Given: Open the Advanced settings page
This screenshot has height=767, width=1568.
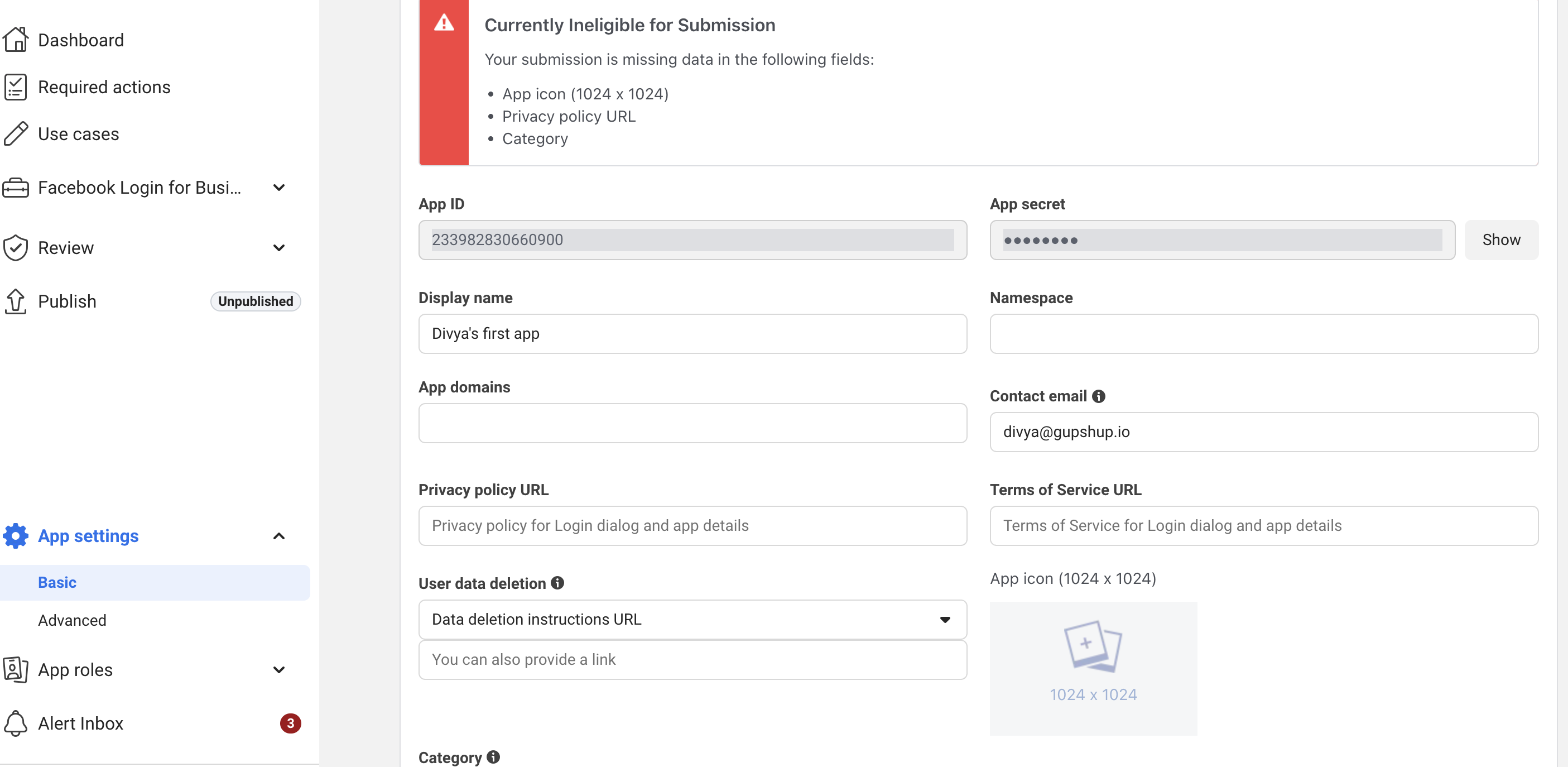Looking at the screenshot, I should [x=73, y=620].
